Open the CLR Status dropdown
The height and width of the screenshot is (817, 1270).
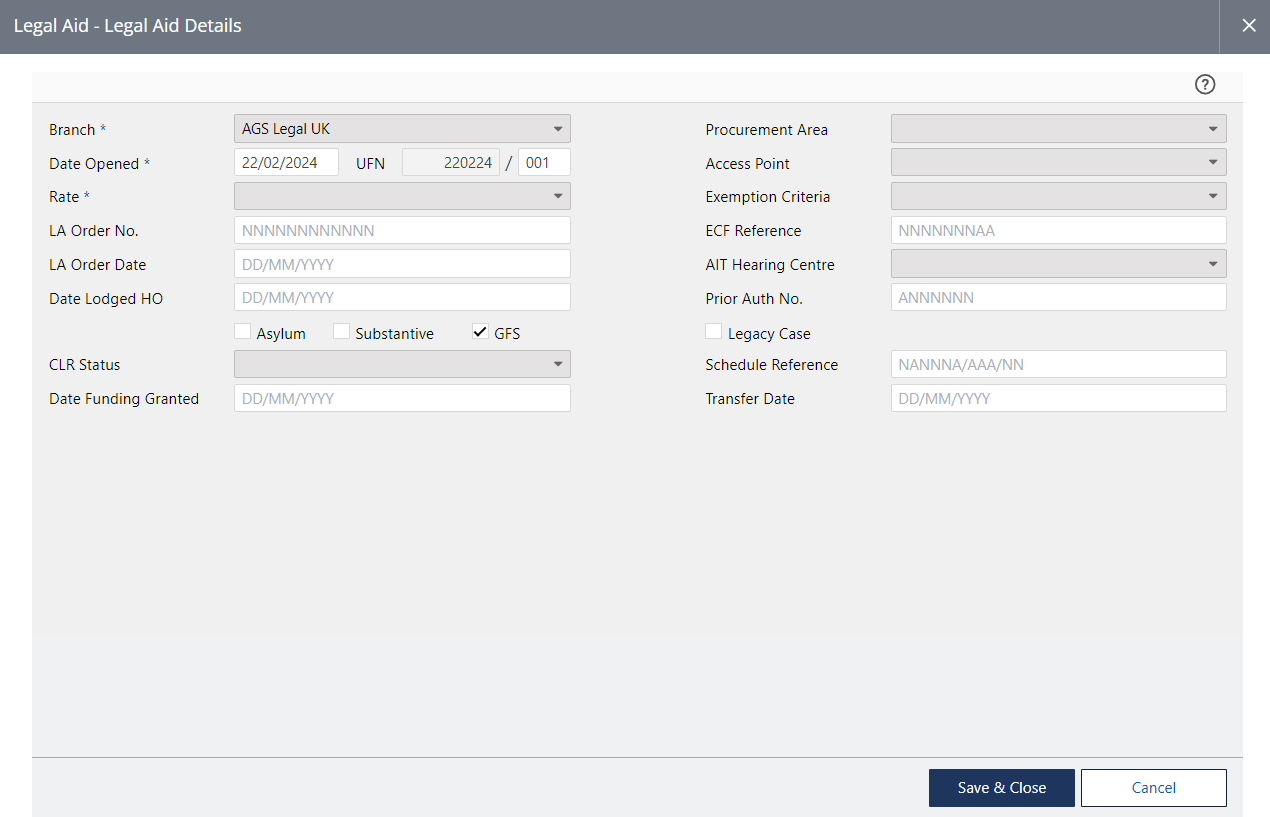(402, 364)
